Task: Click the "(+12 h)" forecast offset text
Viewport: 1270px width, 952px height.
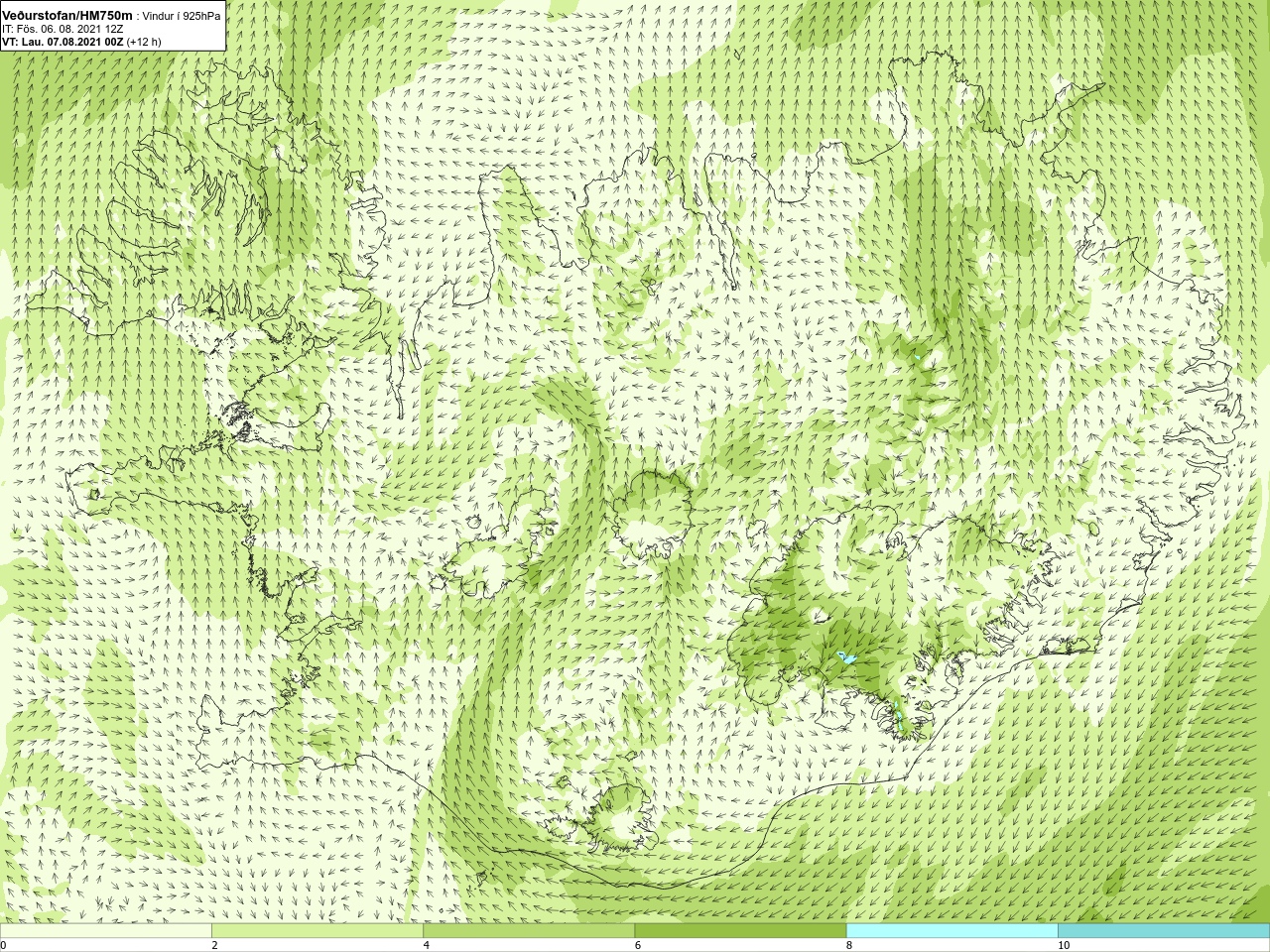Action: click(144, 42)
